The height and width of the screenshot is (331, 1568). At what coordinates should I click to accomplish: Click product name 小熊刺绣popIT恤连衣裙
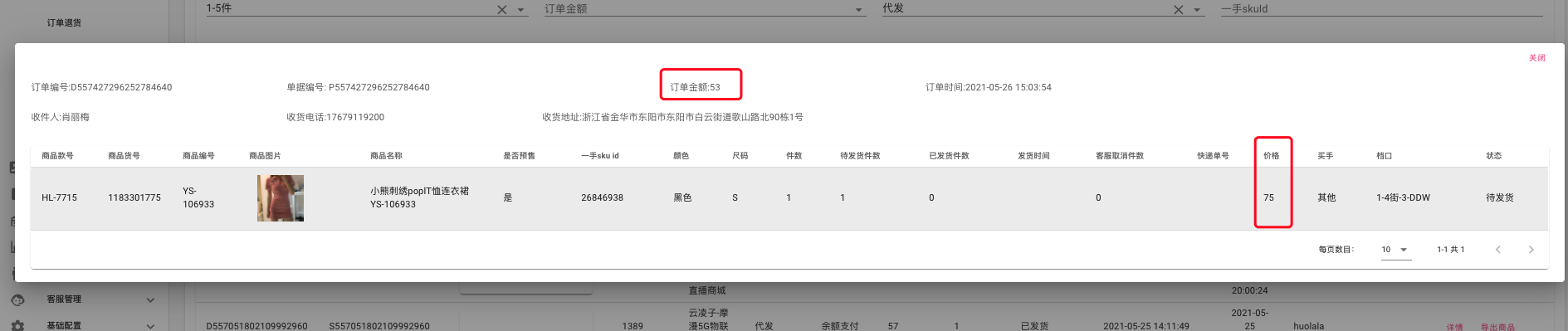[419, 191]
